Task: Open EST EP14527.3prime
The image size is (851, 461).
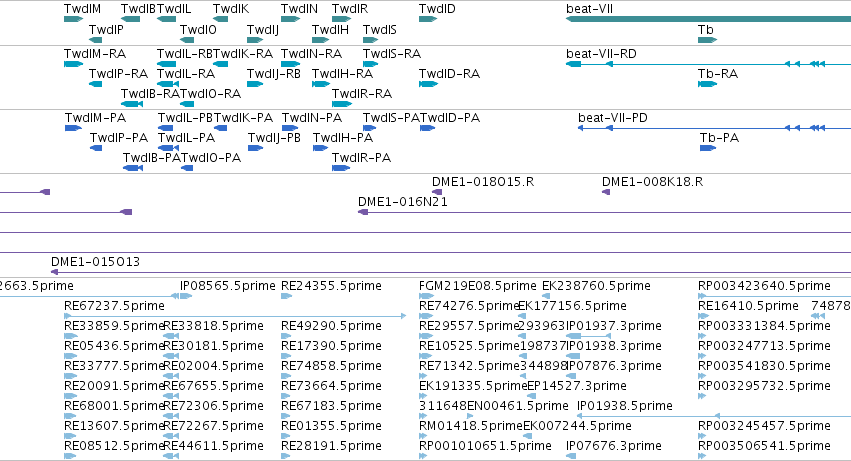Action: point(577,386)
